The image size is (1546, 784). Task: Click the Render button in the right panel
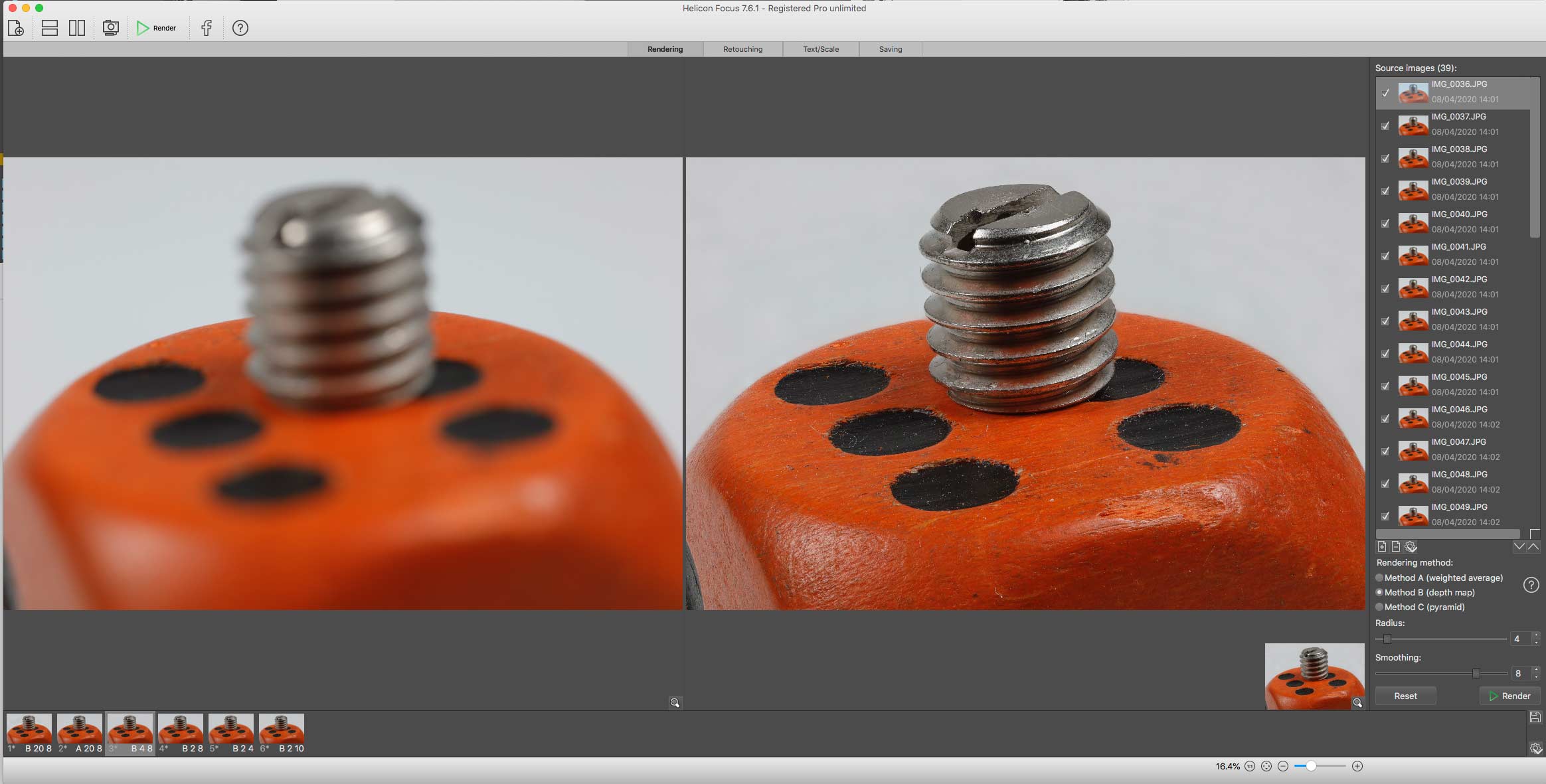pyautogui.click(x=1509, y=696)
